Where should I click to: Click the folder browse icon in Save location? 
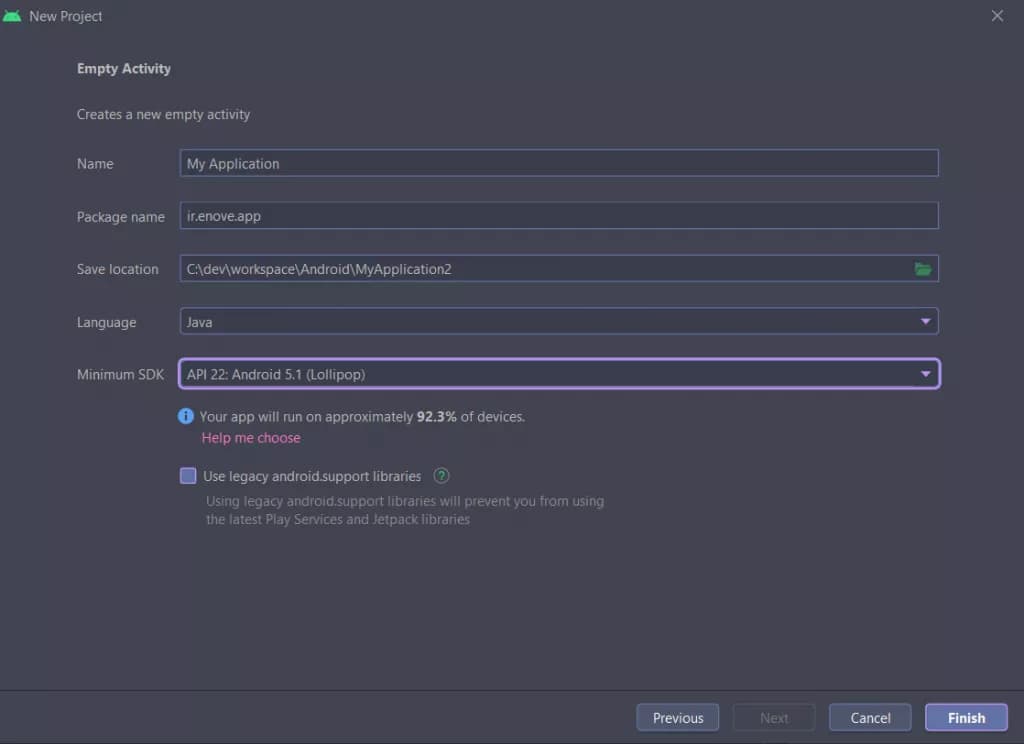pos(922,268)
